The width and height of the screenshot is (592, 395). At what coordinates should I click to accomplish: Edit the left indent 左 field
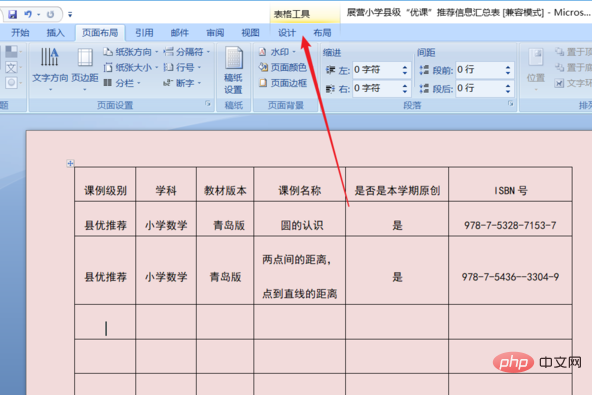point(376,70)
